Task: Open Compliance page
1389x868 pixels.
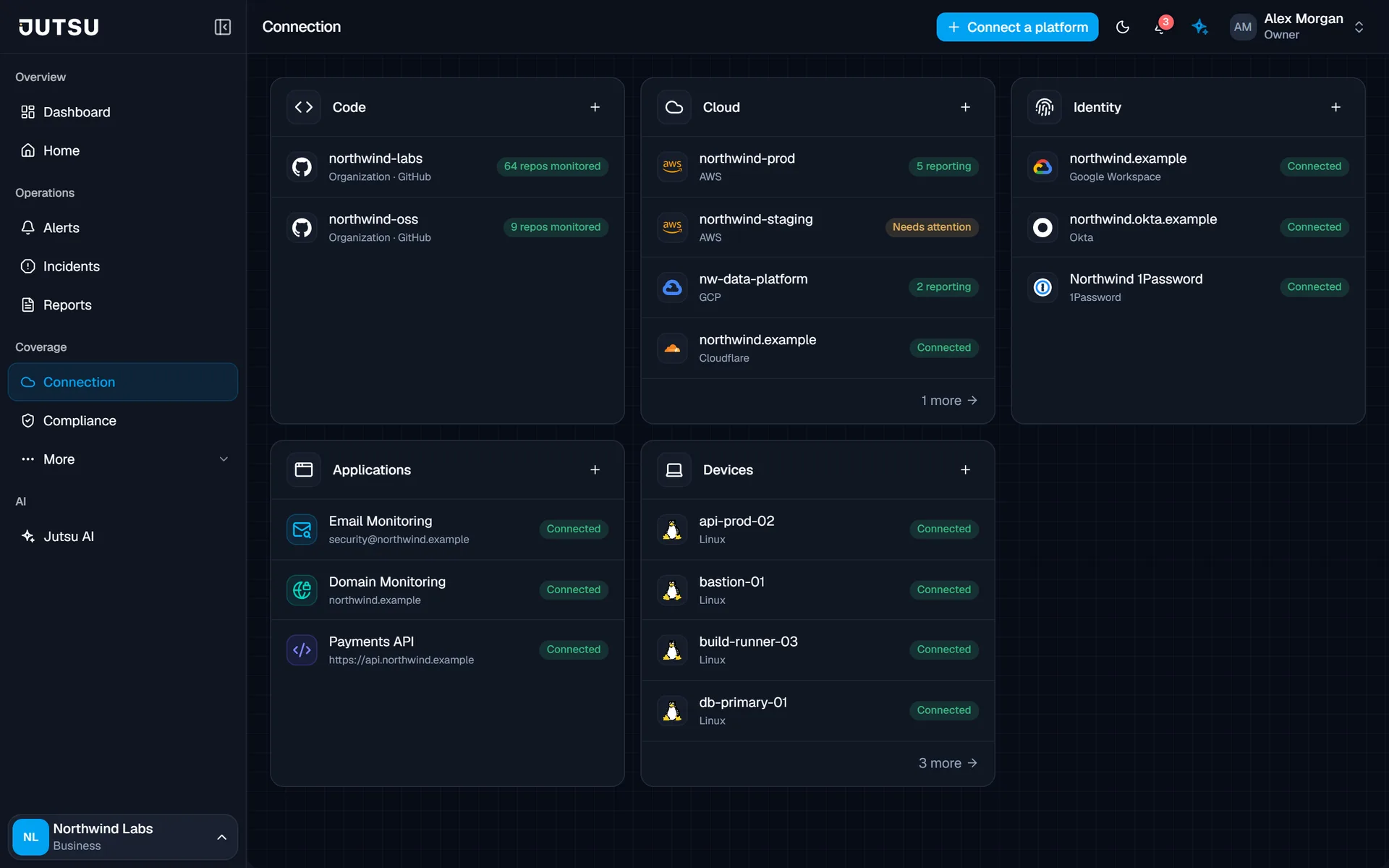Action: pyautogui.click(x=123, y=420)
